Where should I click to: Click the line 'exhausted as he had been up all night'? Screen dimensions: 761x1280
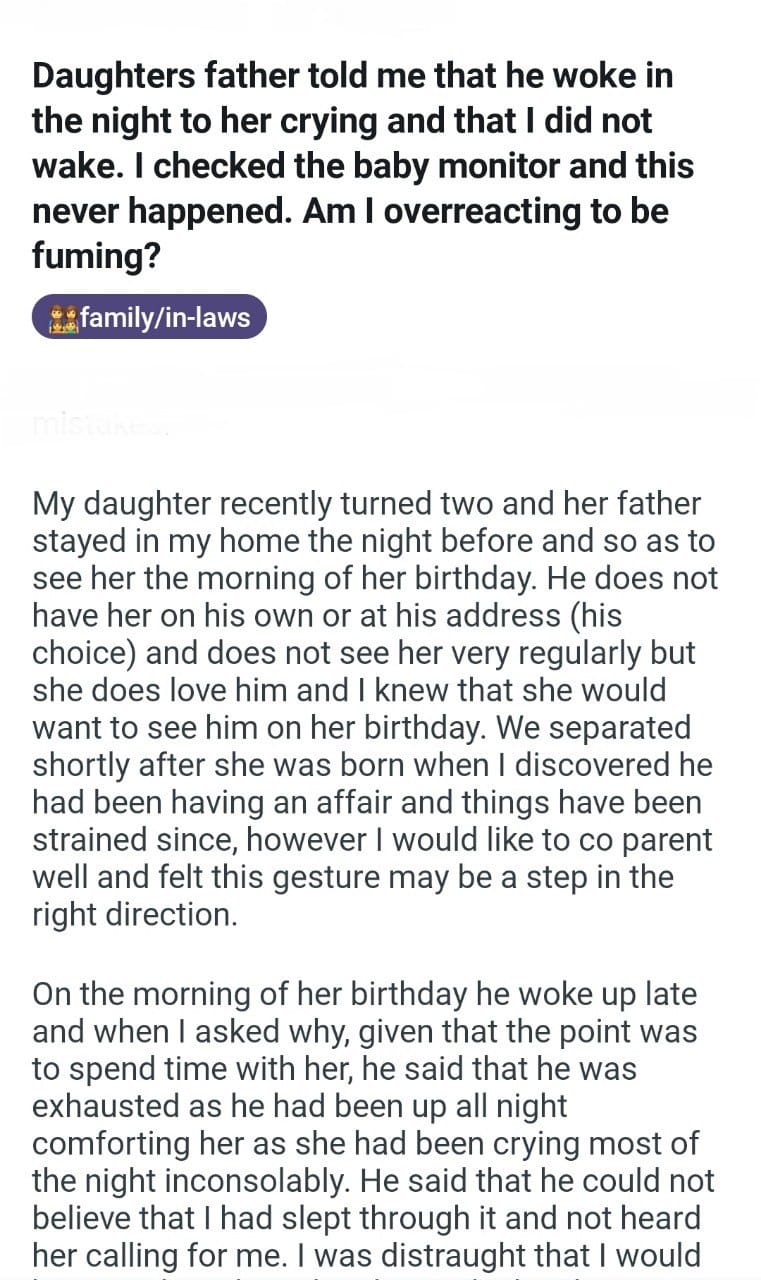click(299, 1107)
